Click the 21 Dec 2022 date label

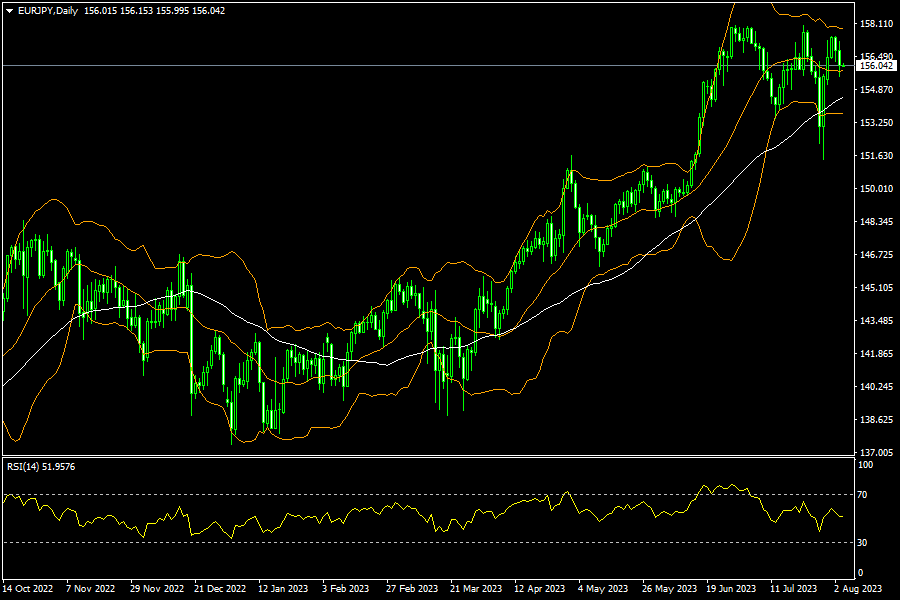click(220, 589)
